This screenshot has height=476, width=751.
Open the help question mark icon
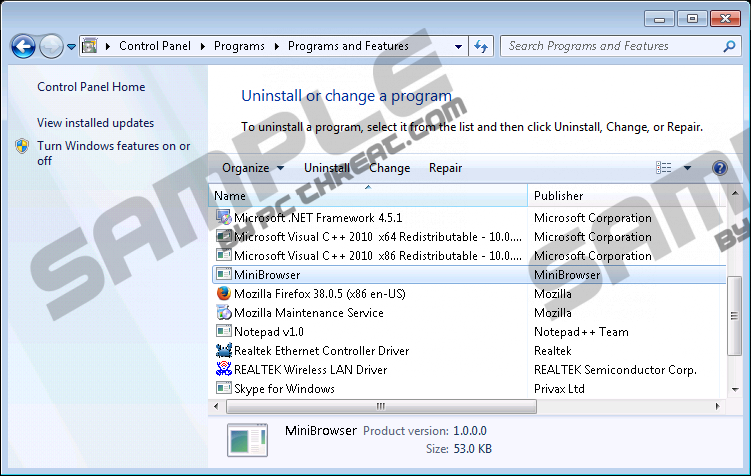[x=719, y=168]
